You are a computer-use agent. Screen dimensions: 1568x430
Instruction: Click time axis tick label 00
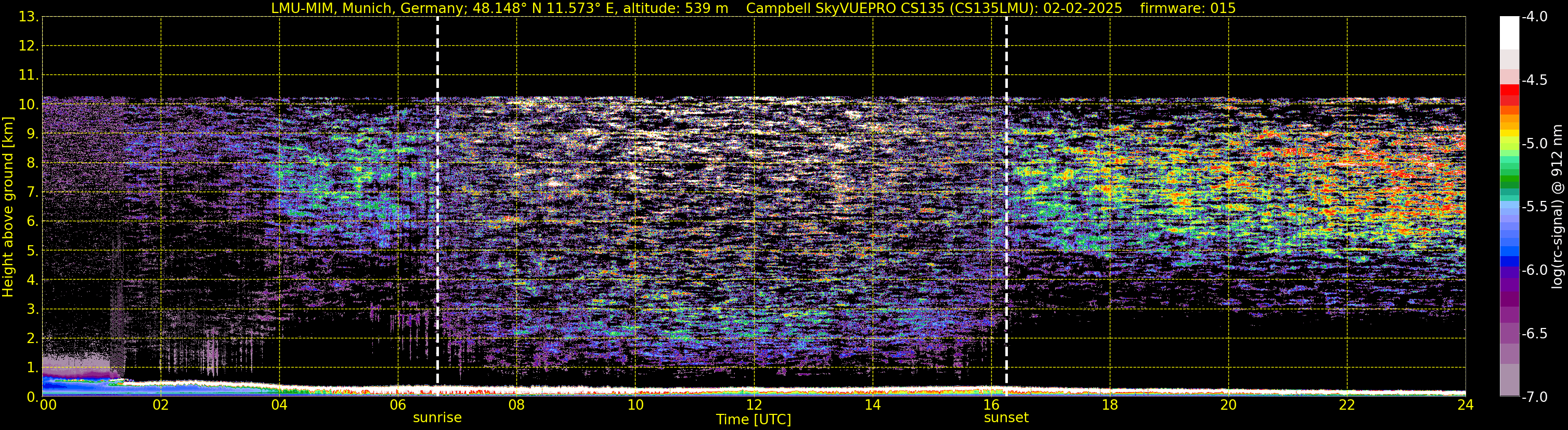pyautogui.click(x=48, y=405)
